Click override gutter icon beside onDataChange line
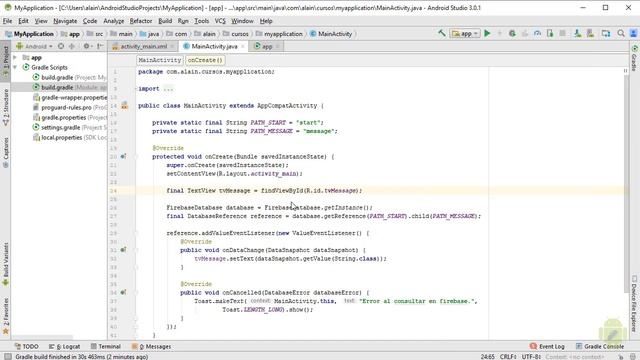 (x=123, y=250)
